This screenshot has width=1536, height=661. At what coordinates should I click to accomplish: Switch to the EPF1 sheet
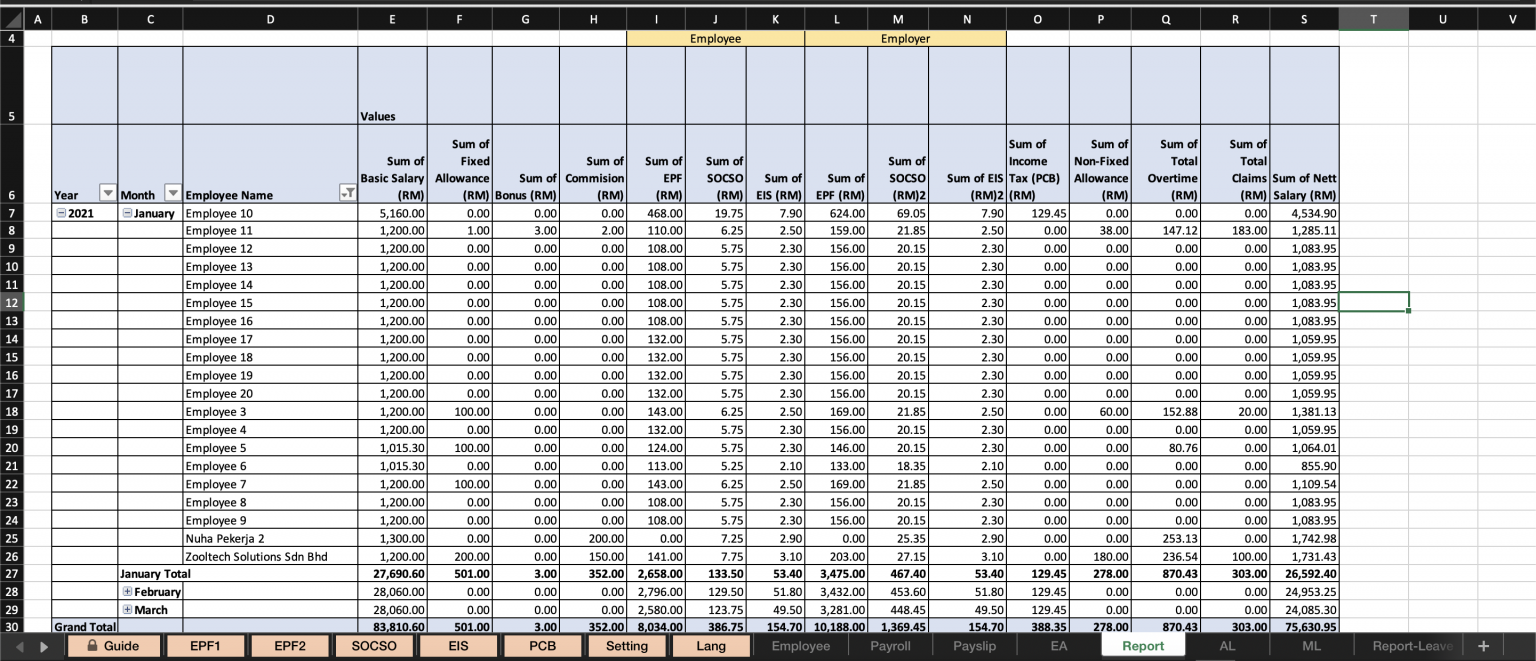click(205, 646)
